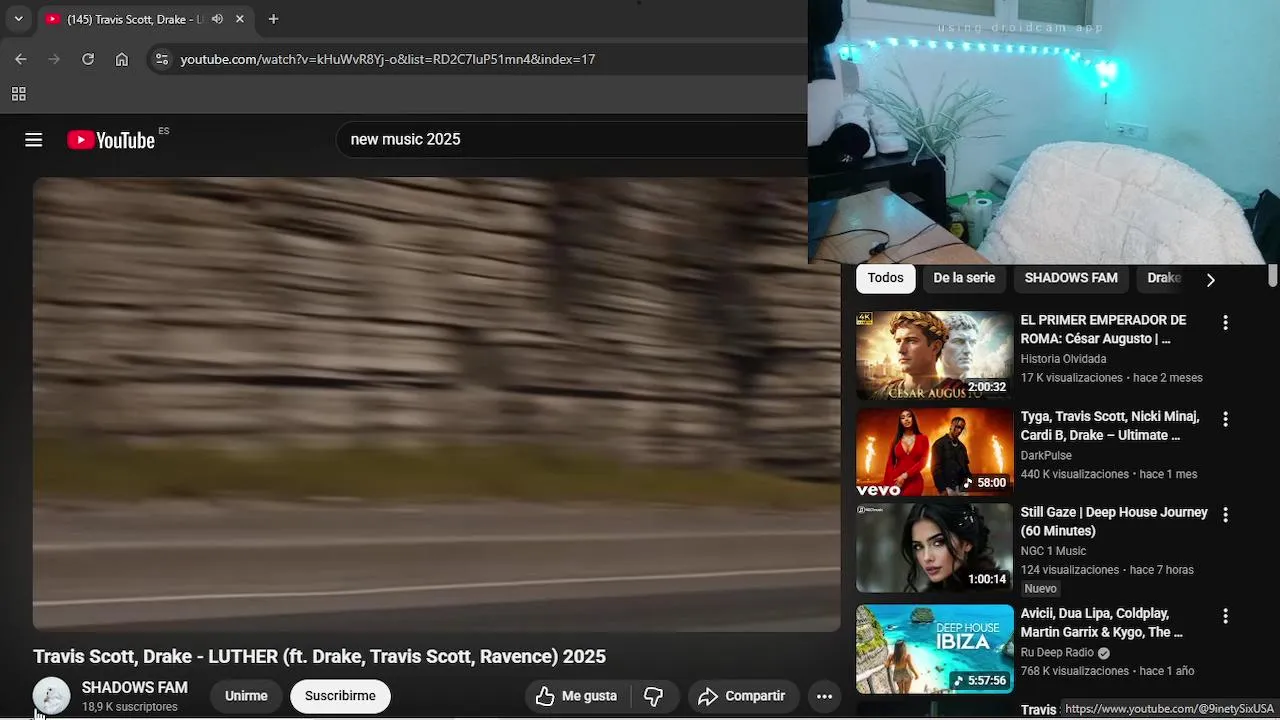The height and width of the screenshot is (720, 1280).
Task: Click the video title Travis Scott, Drake - LUTHER
Action: click(319, 656)
